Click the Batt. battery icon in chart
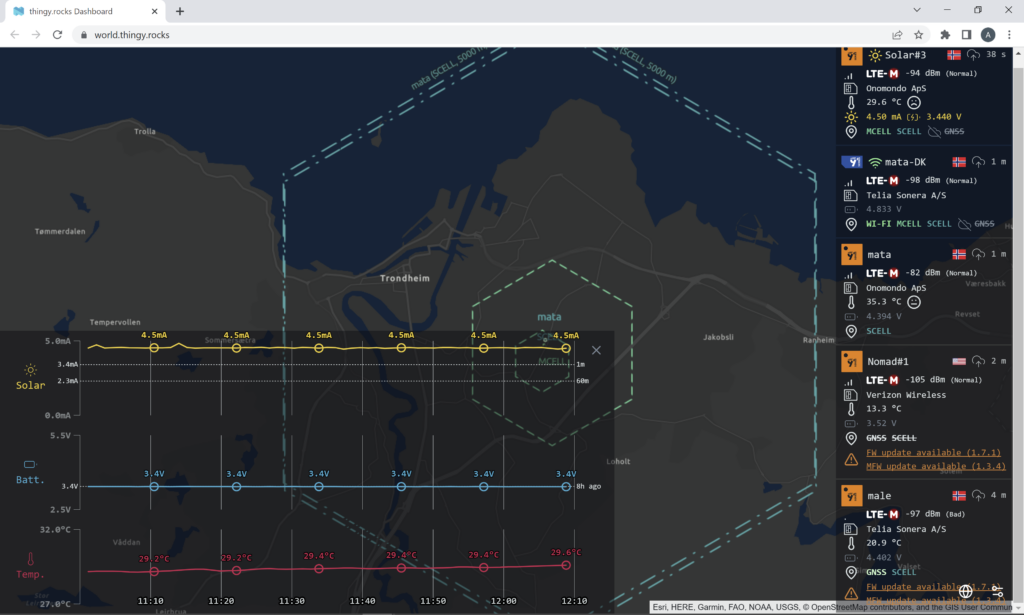The image size is (1024, 615). 30,464
